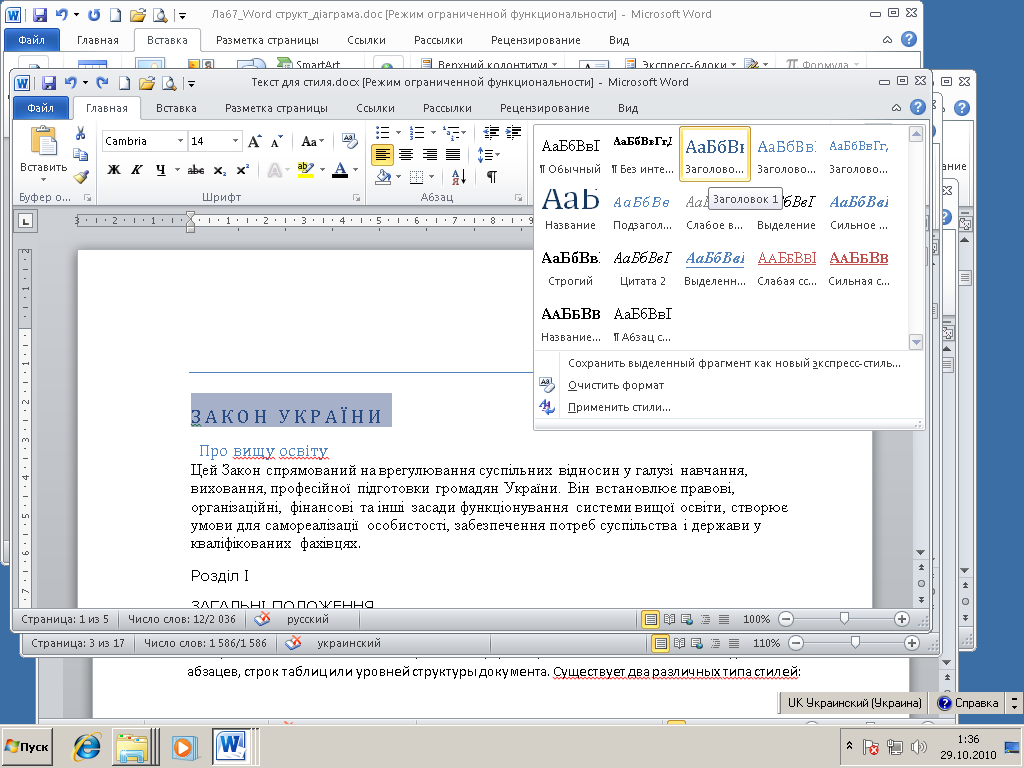This screenshot has width=1024, height=768.
Task: Click zoom slider handle in front window
Action: [x=844, y=618]
